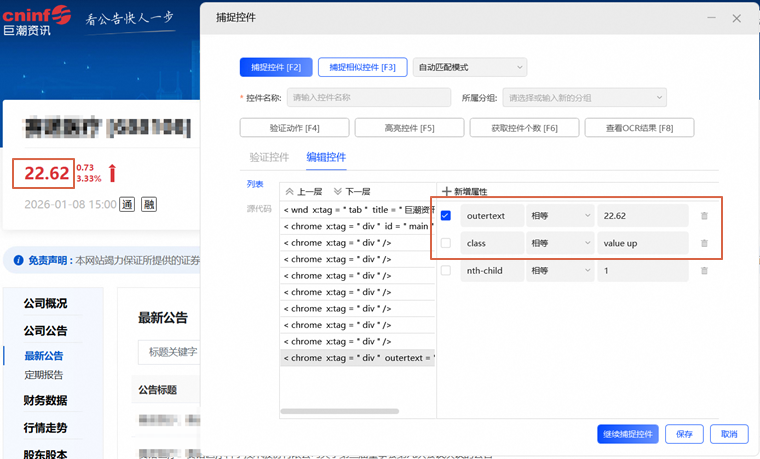The width and height of the screenshot is (760, 459).
Task: Open the 所属分组 combo box
Action: [x=585, y=97]
